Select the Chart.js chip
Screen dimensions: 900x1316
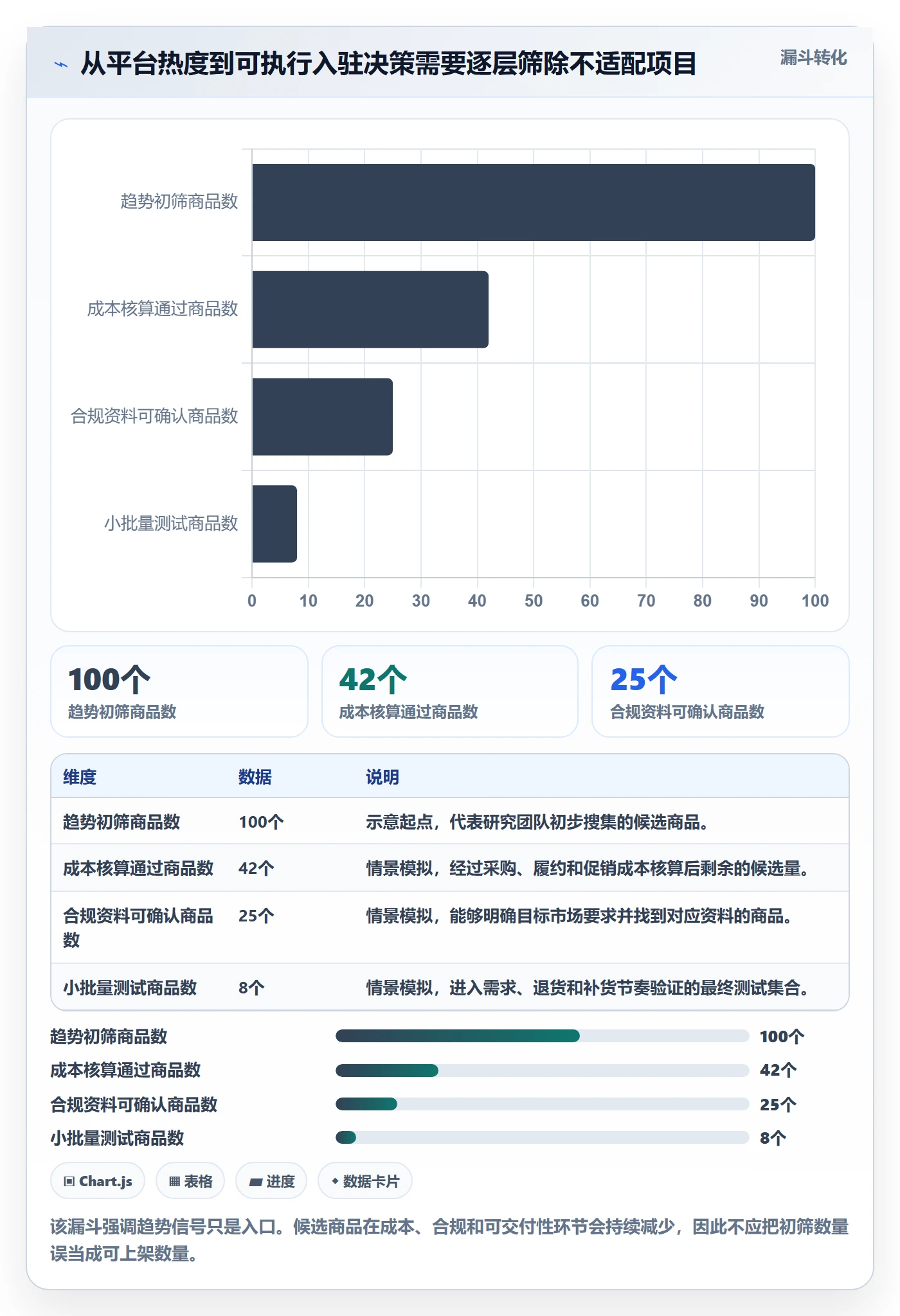pos(98,1181)
